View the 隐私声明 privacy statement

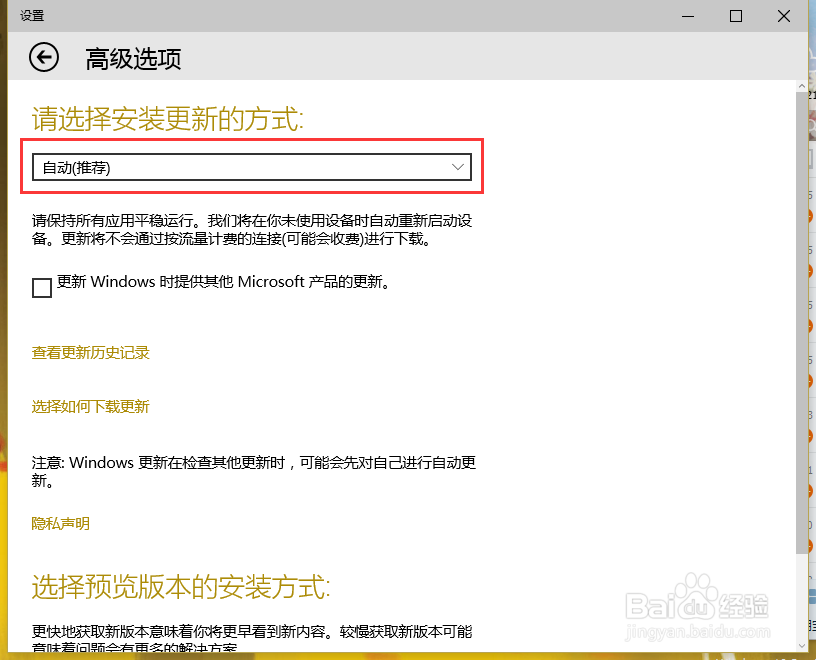point(60,523)
